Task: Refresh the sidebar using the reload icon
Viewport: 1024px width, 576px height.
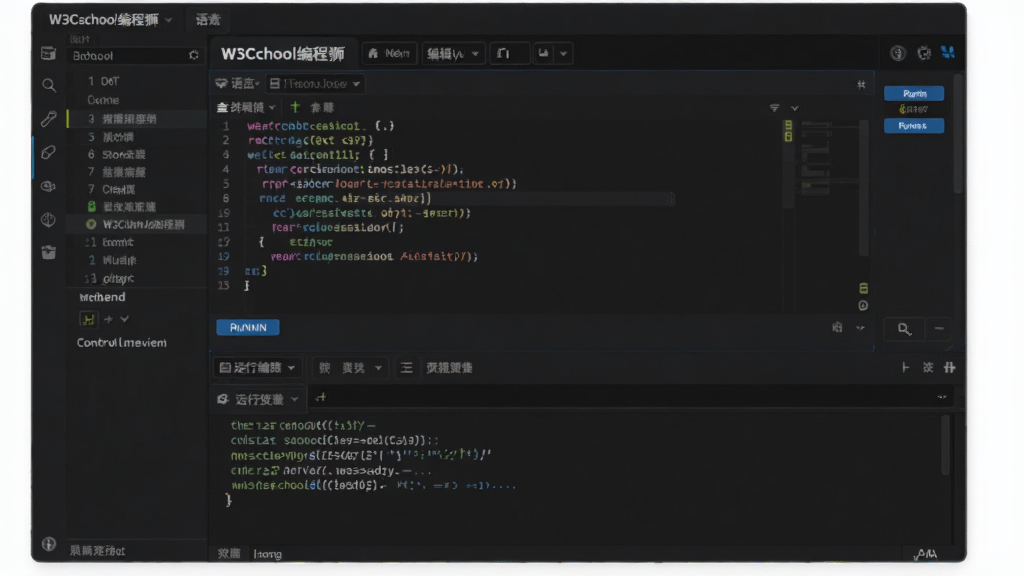Action: (193, 56)
